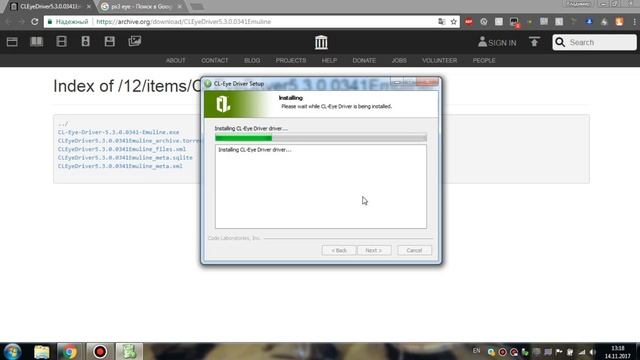
Task: Close the ps3 eye search tab
Action: point(180,7)
